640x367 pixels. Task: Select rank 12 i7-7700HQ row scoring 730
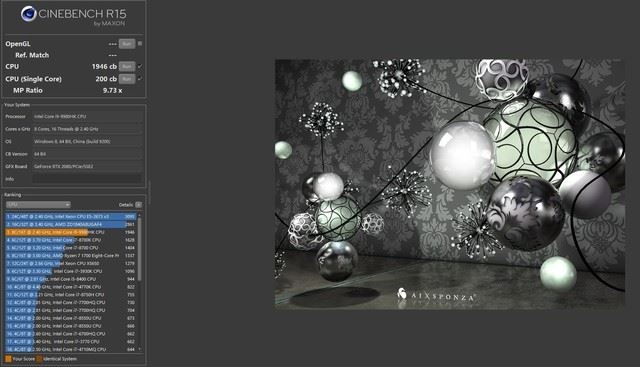pos(71,302)
